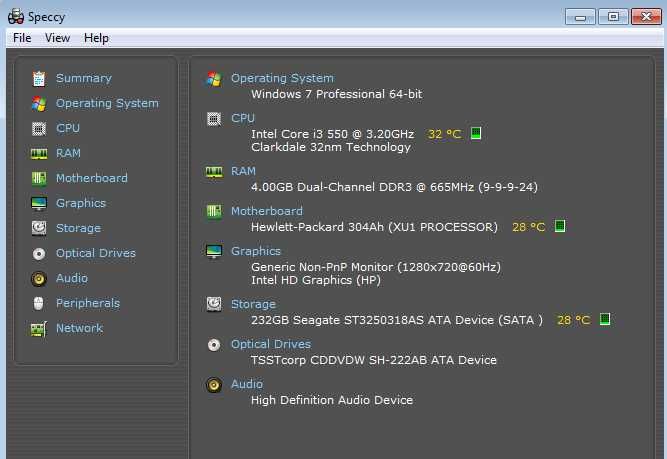Open Graphics section from sidebar

pos(81,203)
